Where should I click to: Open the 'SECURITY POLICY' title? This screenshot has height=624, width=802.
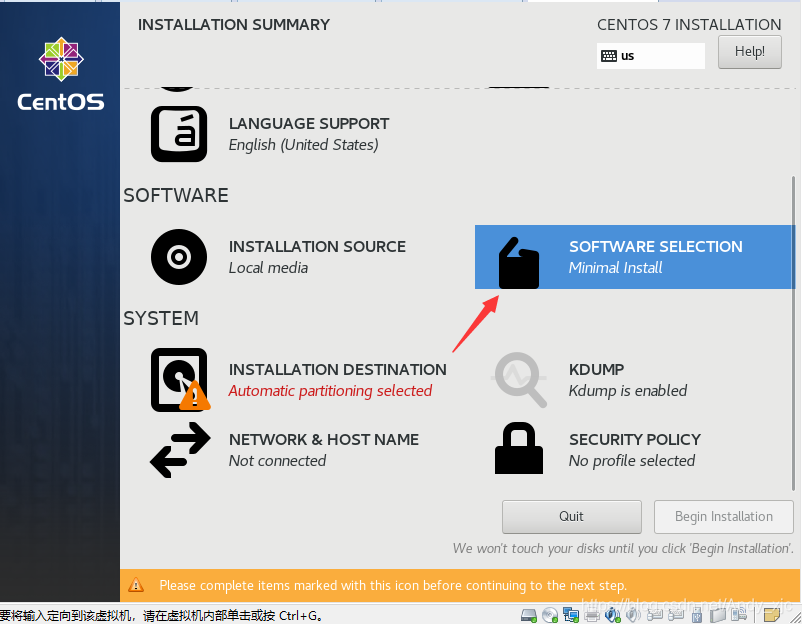[x=635, y=439]
